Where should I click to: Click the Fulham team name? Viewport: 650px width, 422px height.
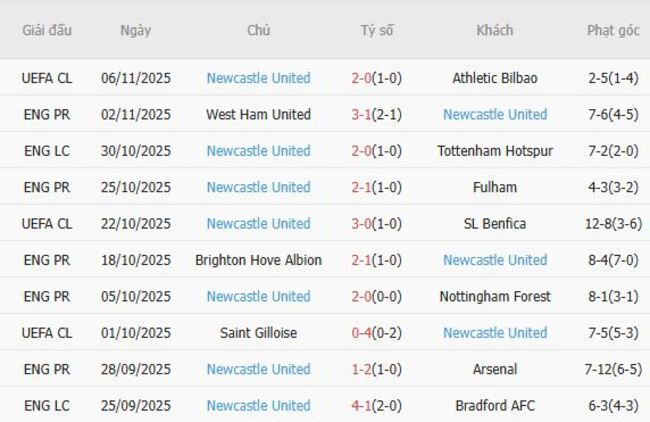[x=494, y=187]
